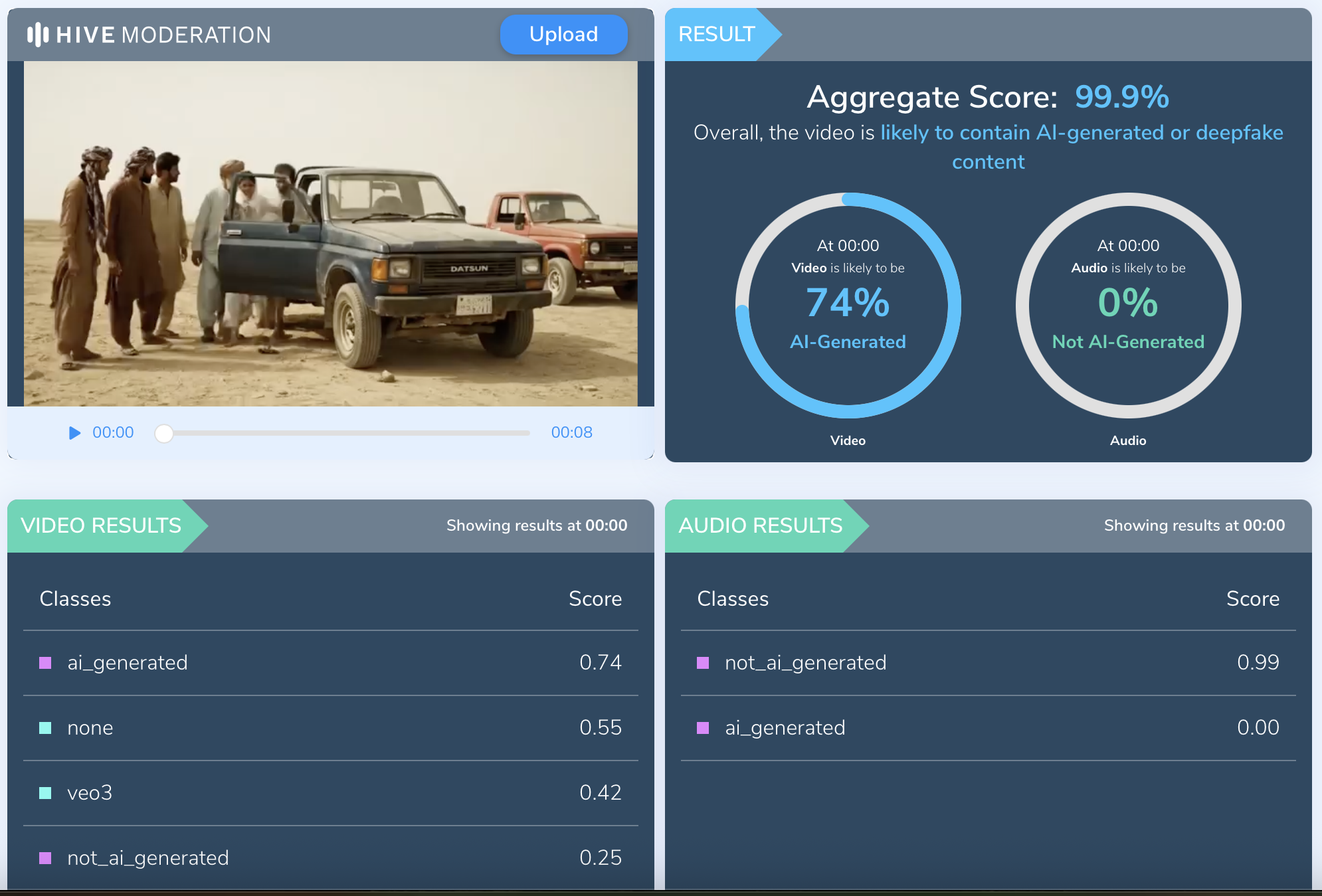Select the audio ai_generated class row

pos(989,728)
